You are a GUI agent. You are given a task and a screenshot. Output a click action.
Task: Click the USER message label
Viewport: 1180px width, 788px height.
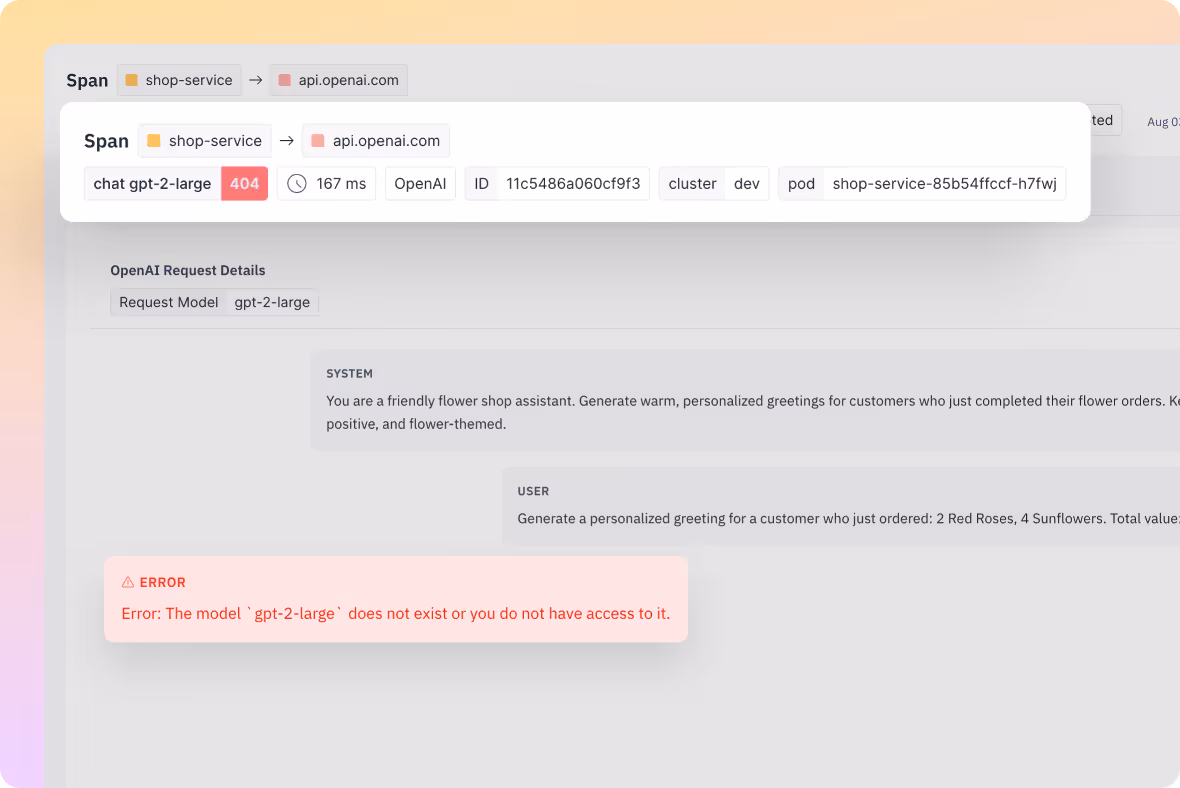pyautogui.click(x=533, y=491)
